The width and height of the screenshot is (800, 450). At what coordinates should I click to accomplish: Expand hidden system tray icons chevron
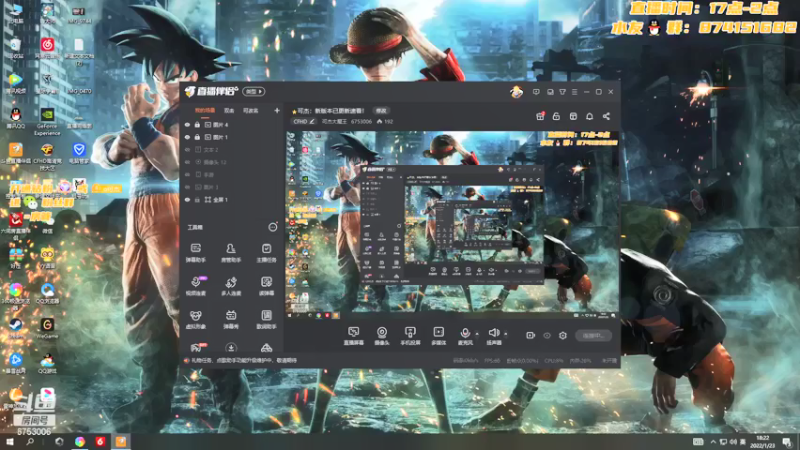pyautogui.click(x=713, y=442)
